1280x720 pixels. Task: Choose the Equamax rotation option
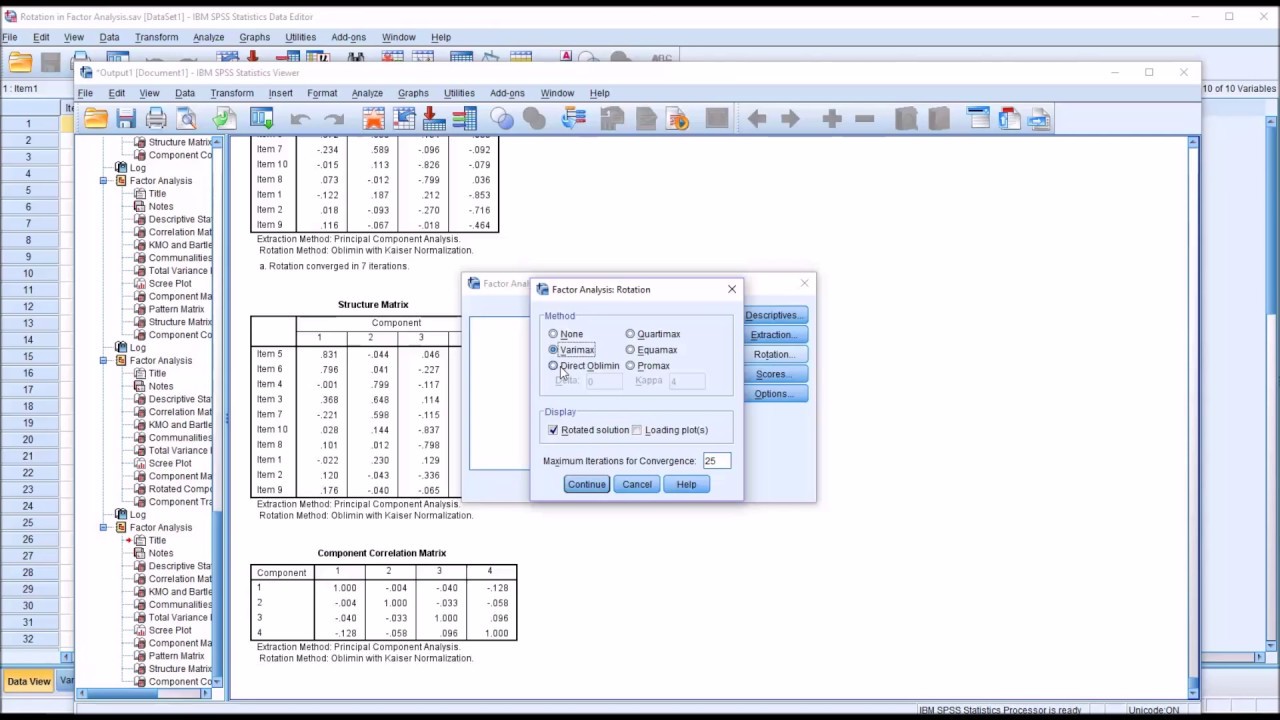click(630, 350)
